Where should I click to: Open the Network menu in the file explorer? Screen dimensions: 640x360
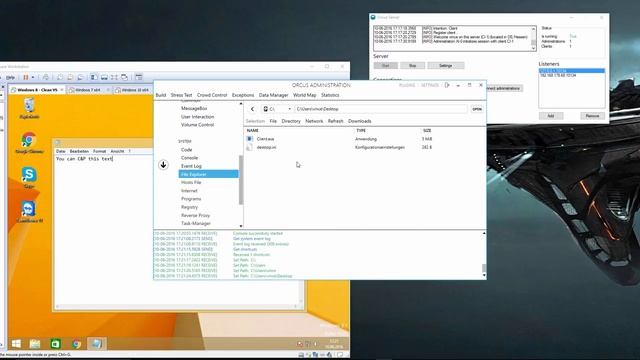pos(314,121)
